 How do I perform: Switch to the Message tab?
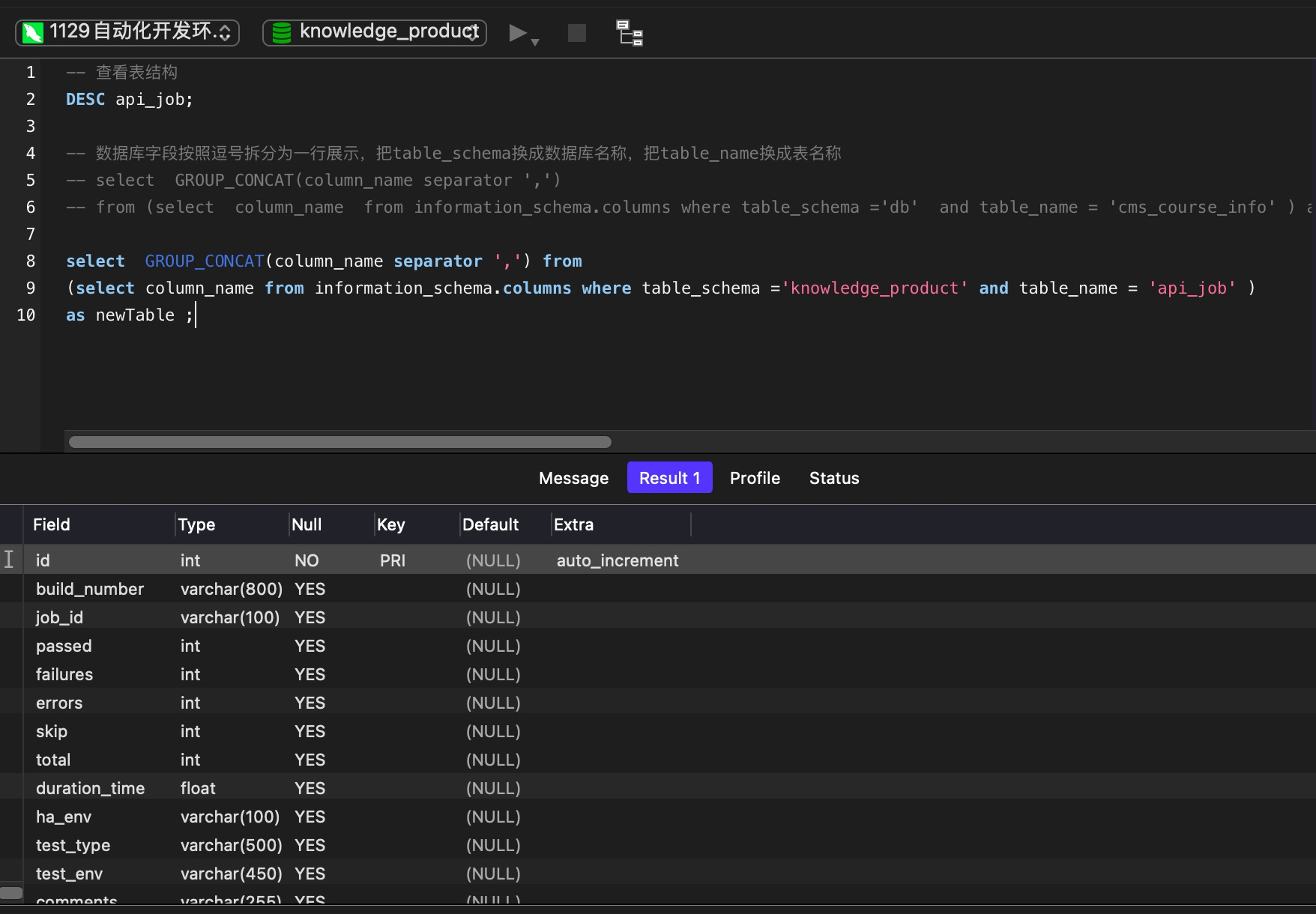click(x=573, y=477)
